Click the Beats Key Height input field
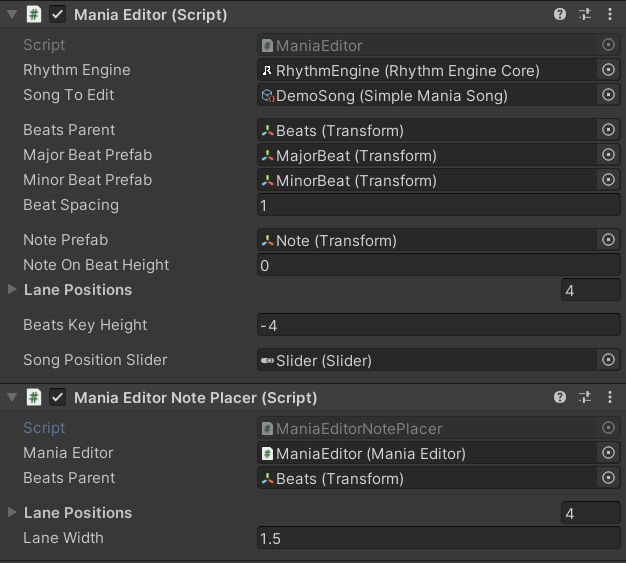The width and height of the screenshot is (626, 563). point(438,325)
